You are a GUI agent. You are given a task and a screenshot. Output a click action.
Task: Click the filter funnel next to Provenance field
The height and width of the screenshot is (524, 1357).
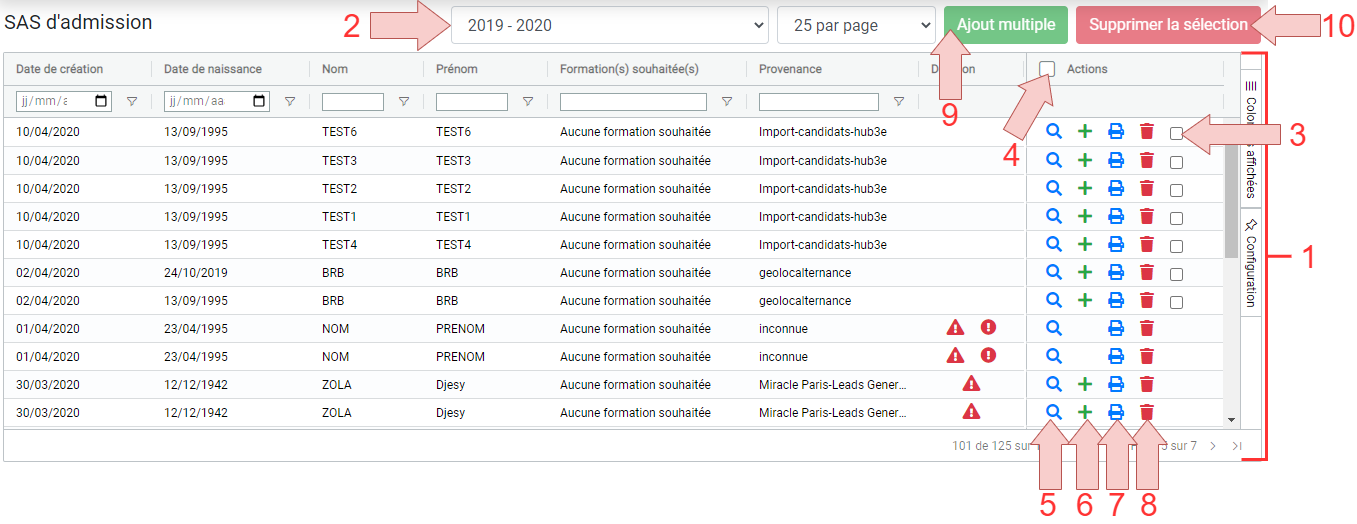tap(899, 102)
